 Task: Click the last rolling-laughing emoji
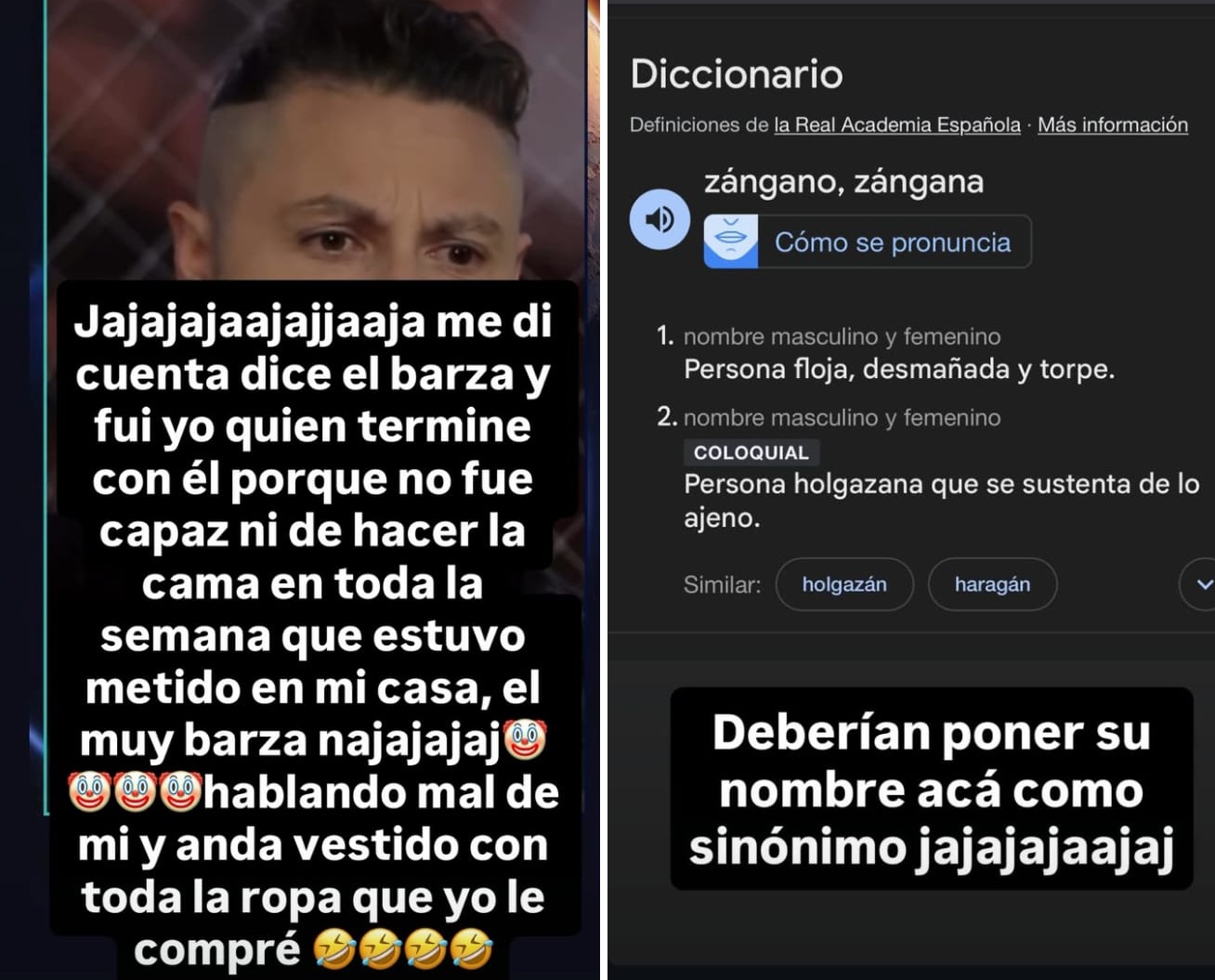tap(471, 949)
